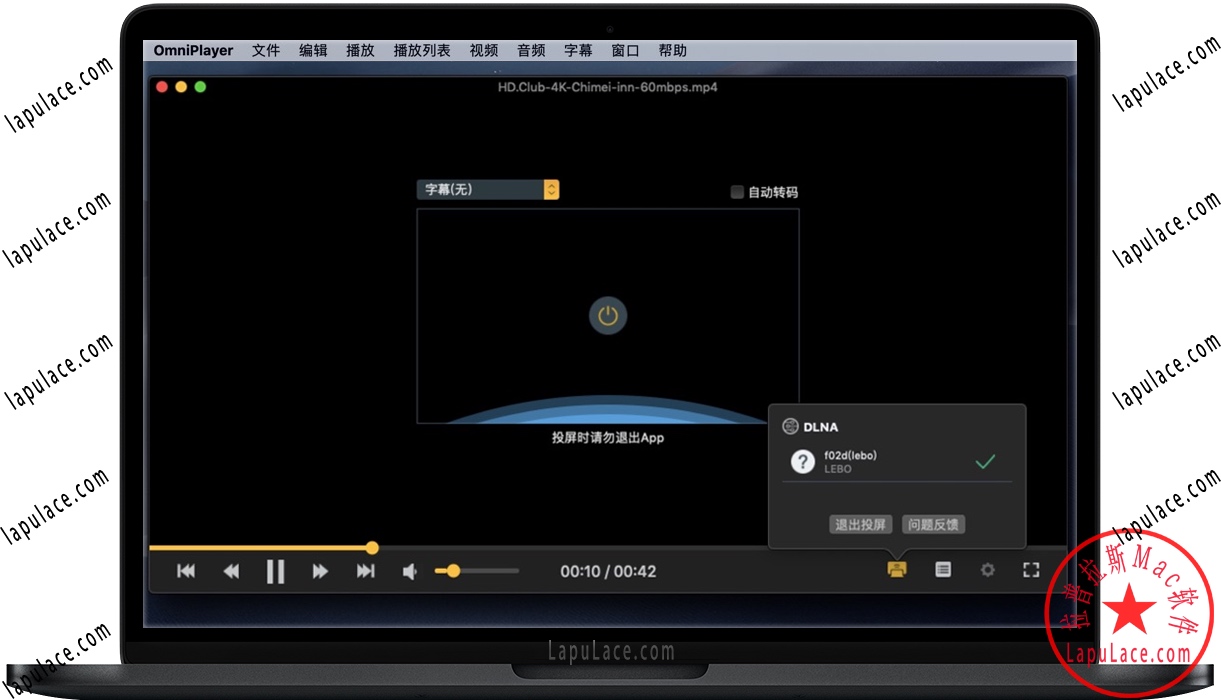Viewport: 1221px width, 700px height.
Task: Open the OmniPlayer application menu
Action: pyautogui.click(x=193, y=50)
